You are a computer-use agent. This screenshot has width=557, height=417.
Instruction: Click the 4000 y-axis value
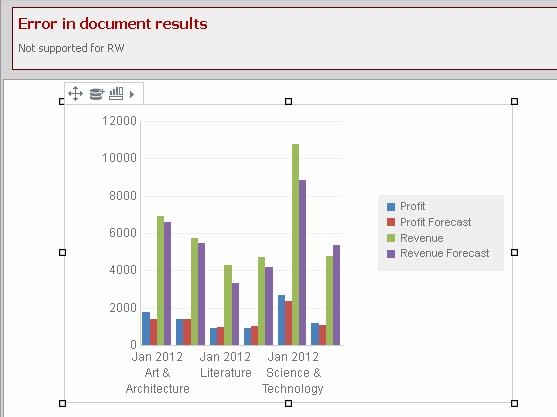[123, 270]
